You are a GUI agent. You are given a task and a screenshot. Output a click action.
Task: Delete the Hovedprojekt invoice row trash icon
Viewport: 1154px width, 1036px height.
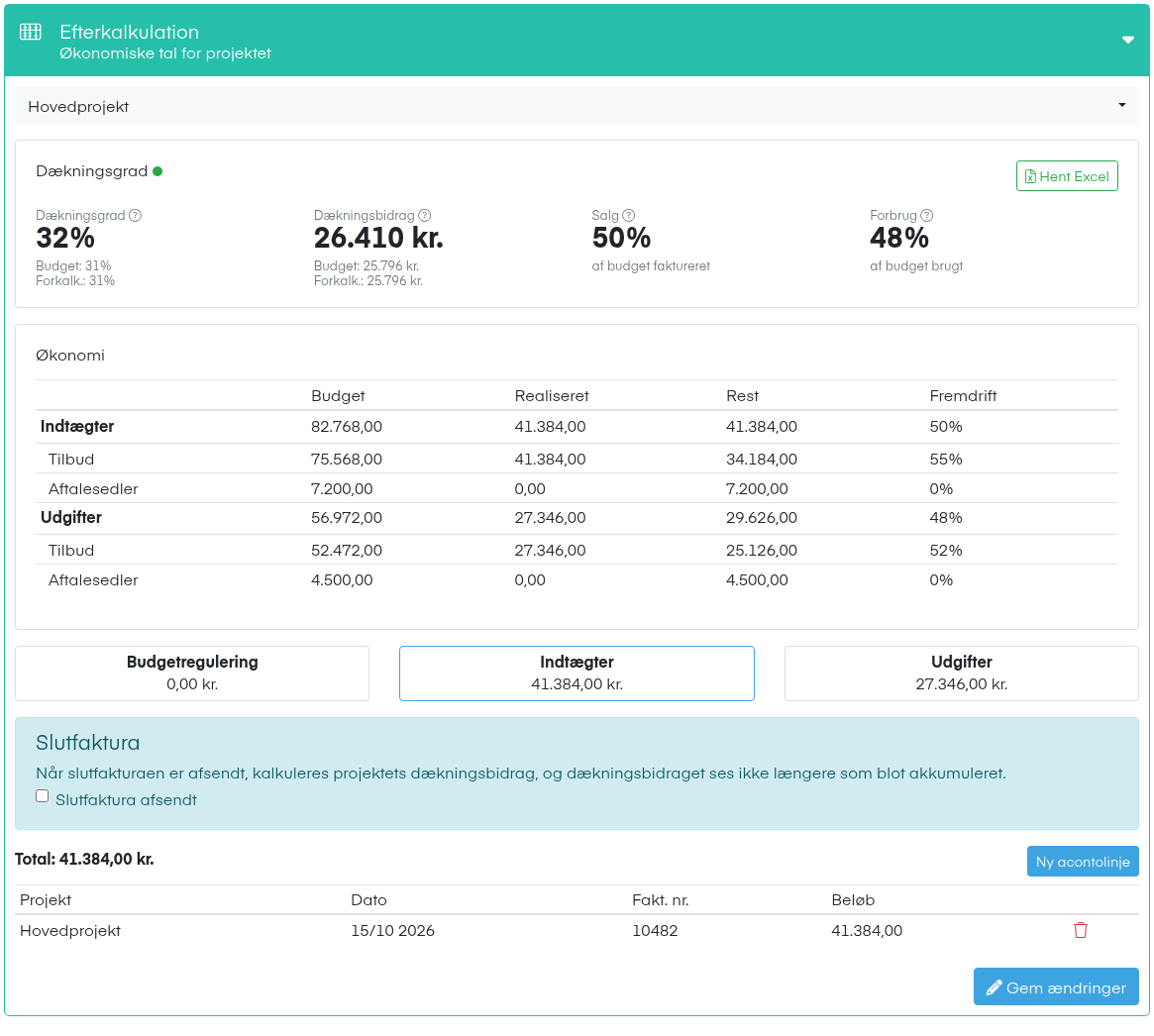click(x=1081, y=930)
